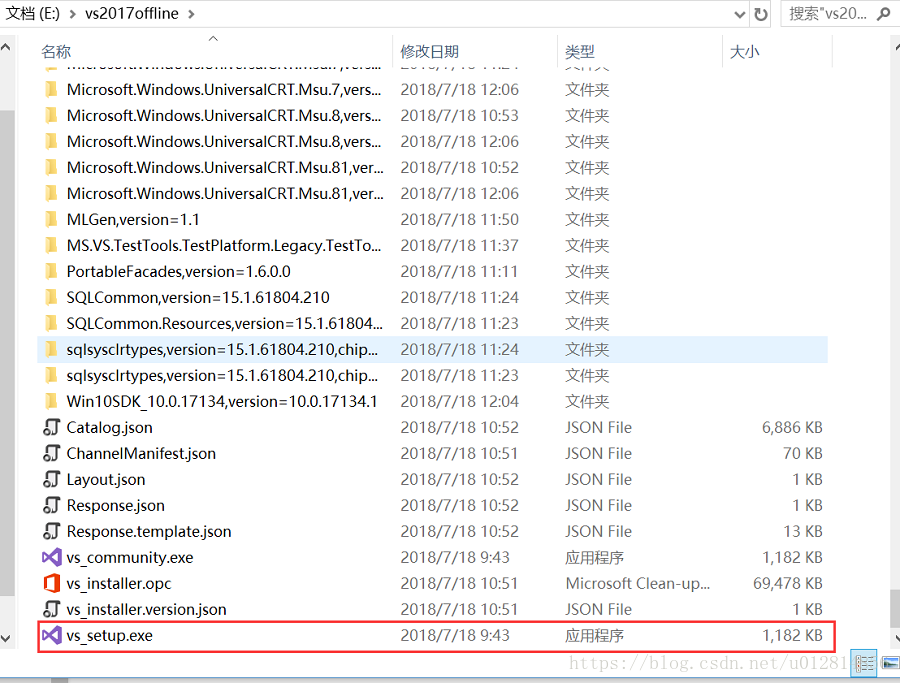
Task: Click the MS.VS.TestTools.TestPlatform.Legacy folder icon
Action: pyautogui.click(x=52, y=245)
